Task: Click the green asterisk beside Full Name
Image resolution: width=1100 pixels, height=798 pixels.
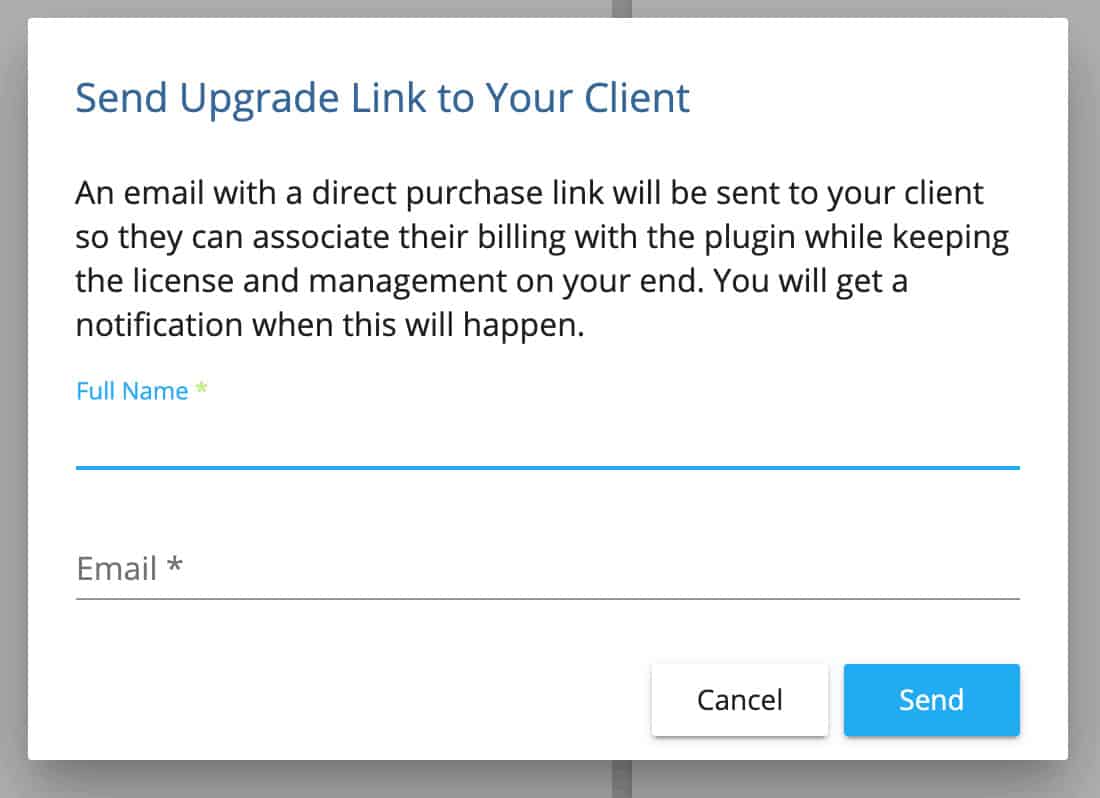Action: (x=202, y=391)
